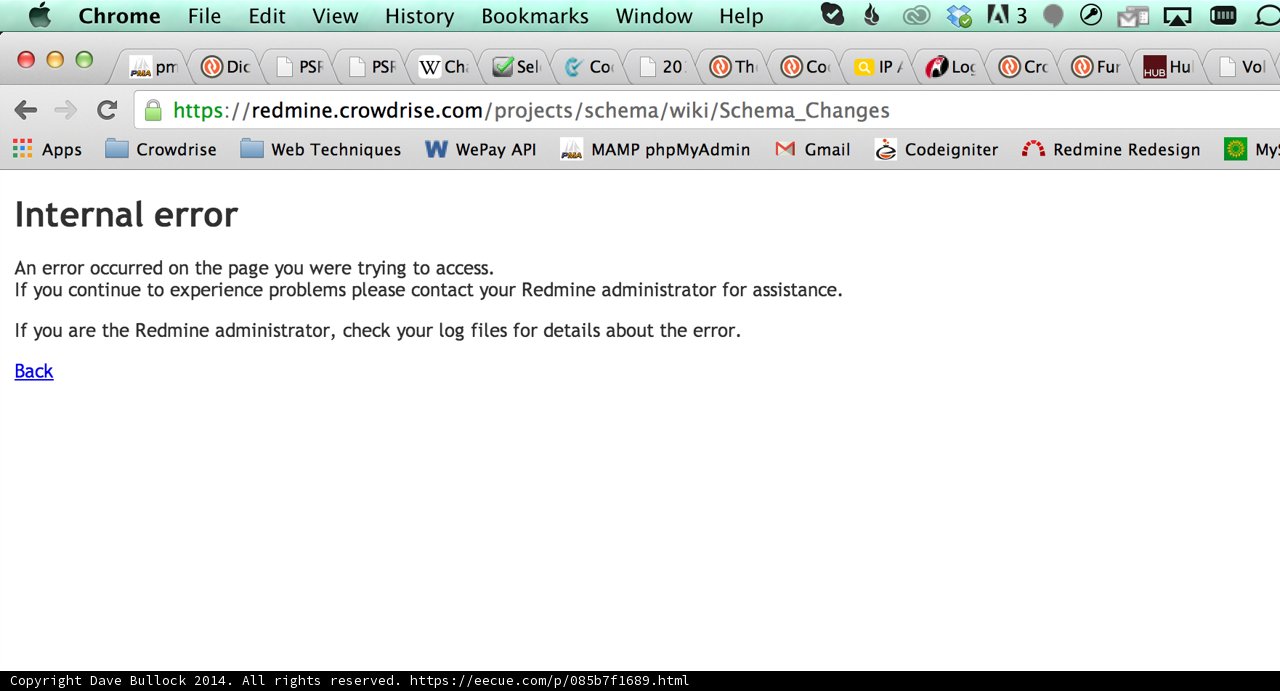Viewport: 1280px width, 691px height.
Task: Click the yellow minimize window button
Action: (x=55, y=60)
